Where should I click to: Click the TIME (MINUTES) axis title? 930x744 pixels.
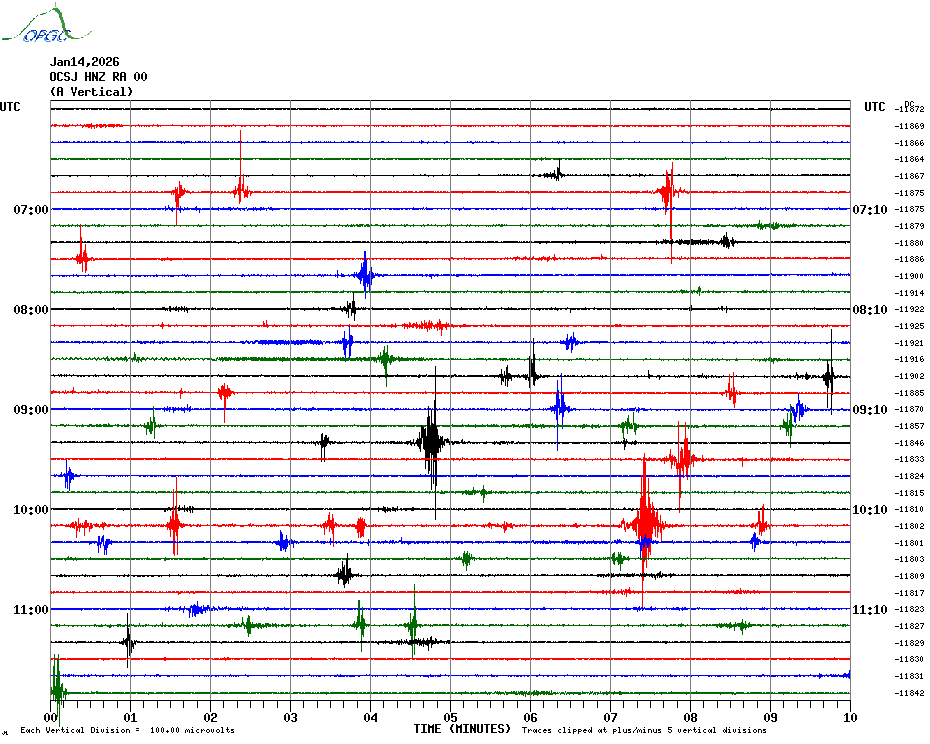click(x=461, y=730)
